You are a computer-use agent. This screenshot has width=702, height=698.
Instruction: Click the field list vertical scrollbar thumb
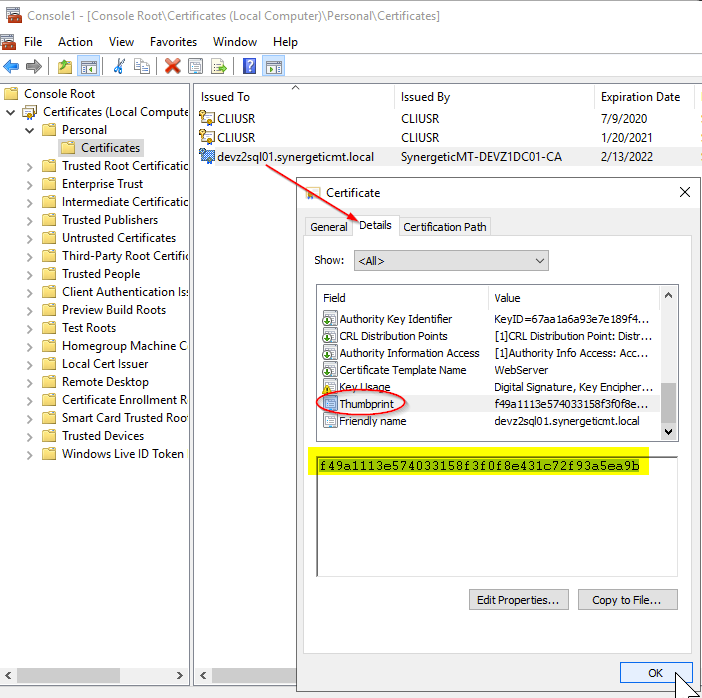coord(668,403)
